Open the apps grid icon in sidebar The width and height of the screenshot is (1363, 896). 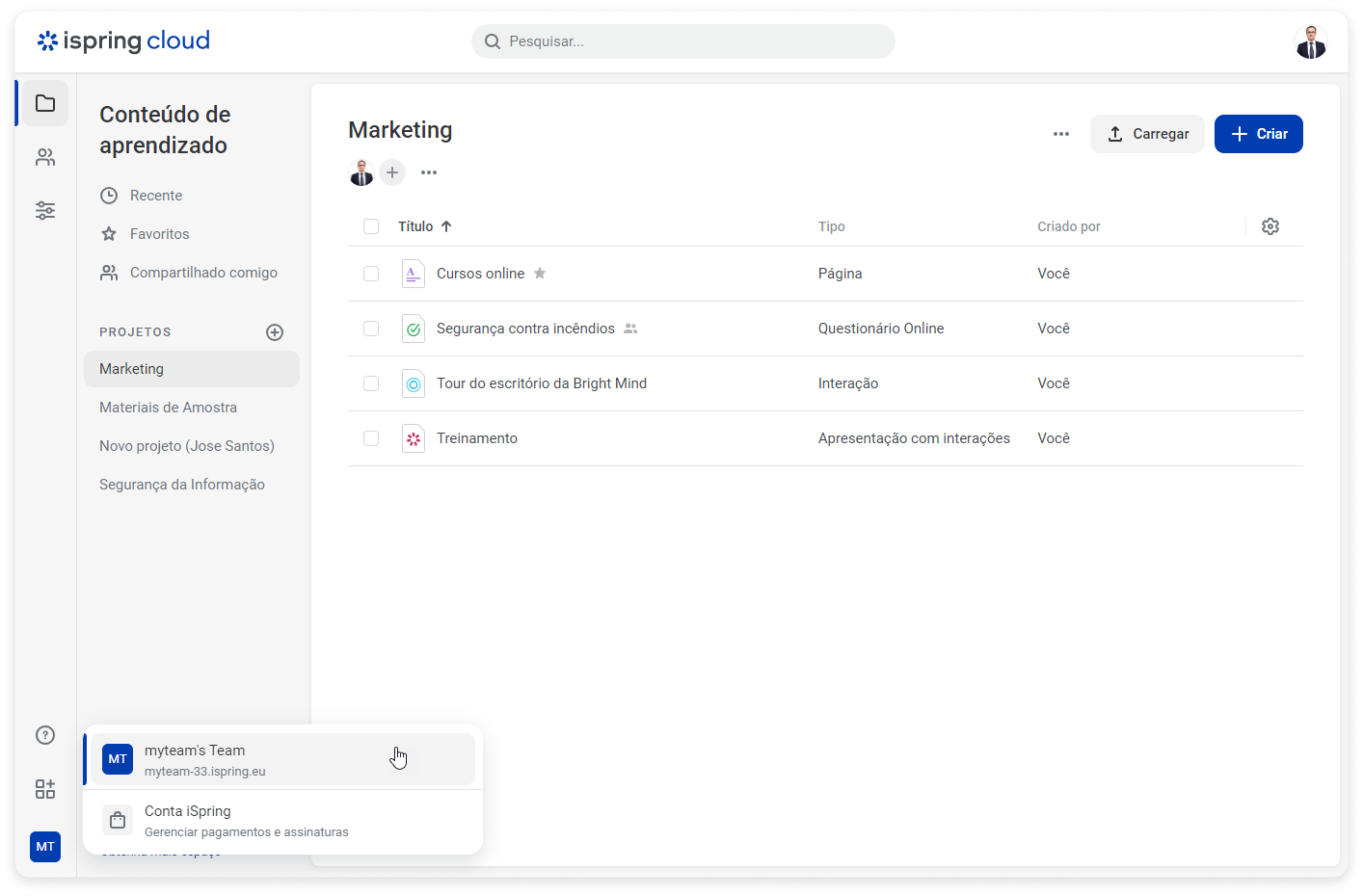[x=45, y=789]
